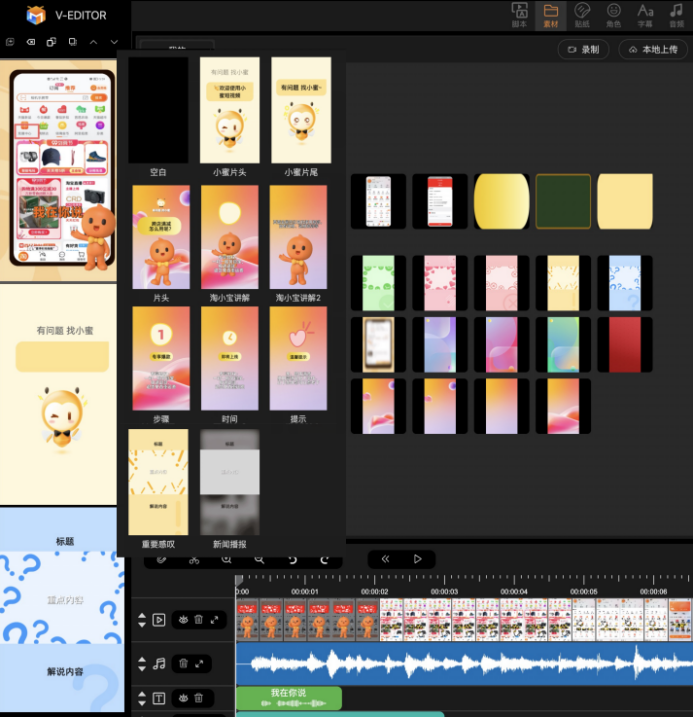This screenshot has width=693, height=717.
Task: Delete the audio track with its trash icon
Action: (183, 663)
